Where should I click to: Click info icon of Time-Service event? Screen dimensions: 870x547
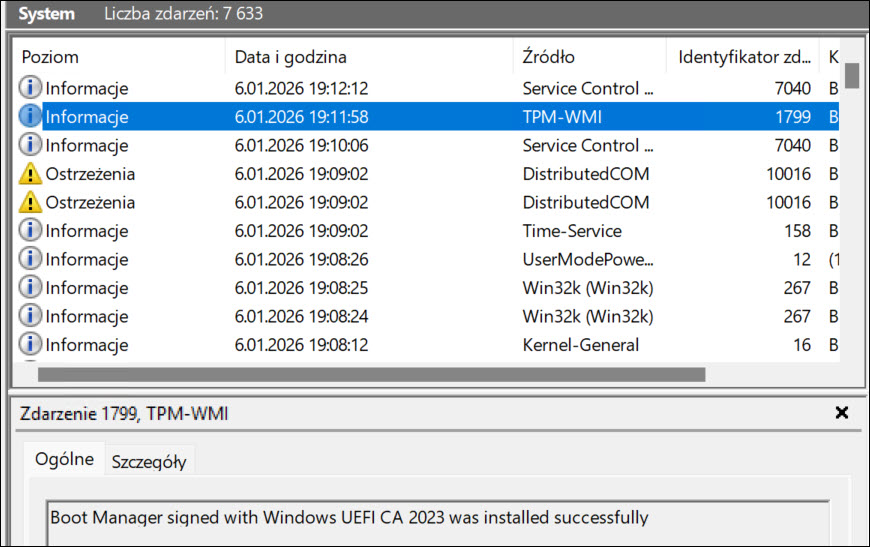(31, 231)
